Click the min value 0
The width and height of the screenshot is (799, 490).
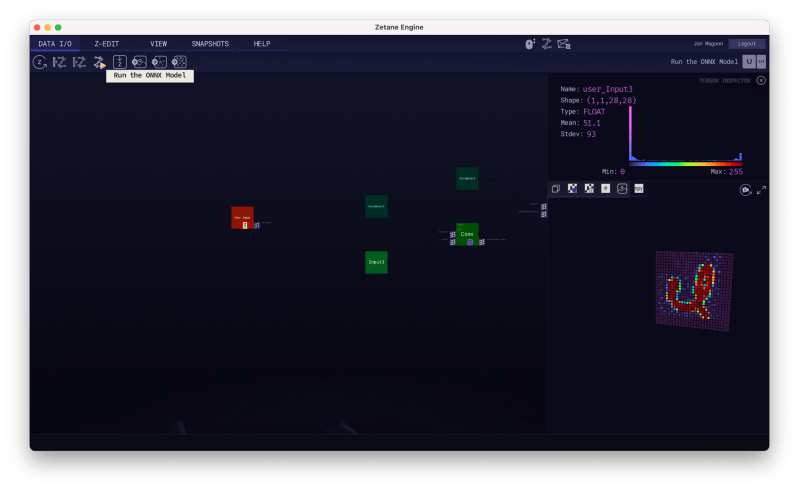622,172
